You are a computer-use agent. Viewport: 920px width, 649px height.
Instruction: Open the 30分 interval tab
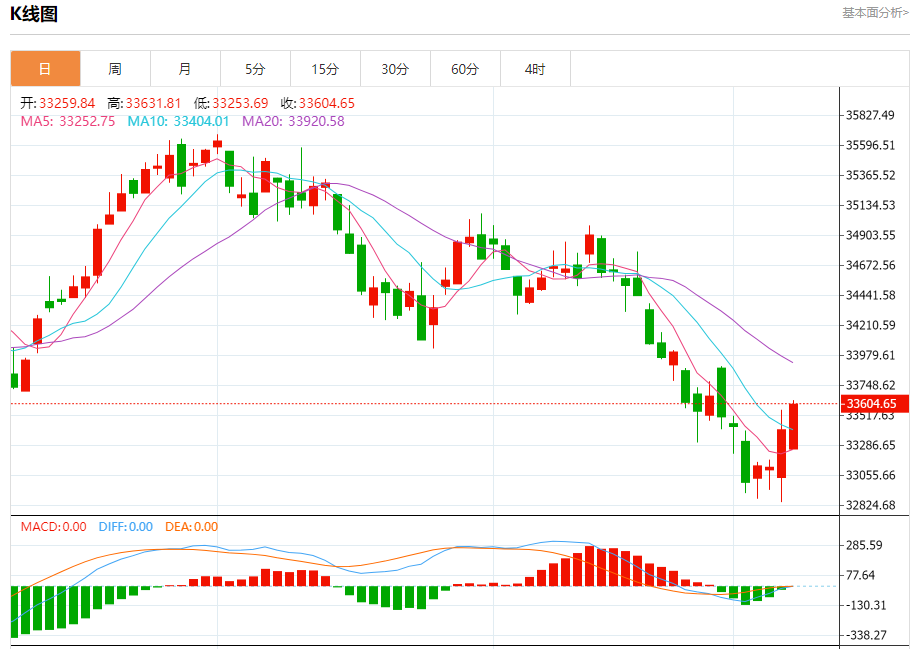coord(395,69)
